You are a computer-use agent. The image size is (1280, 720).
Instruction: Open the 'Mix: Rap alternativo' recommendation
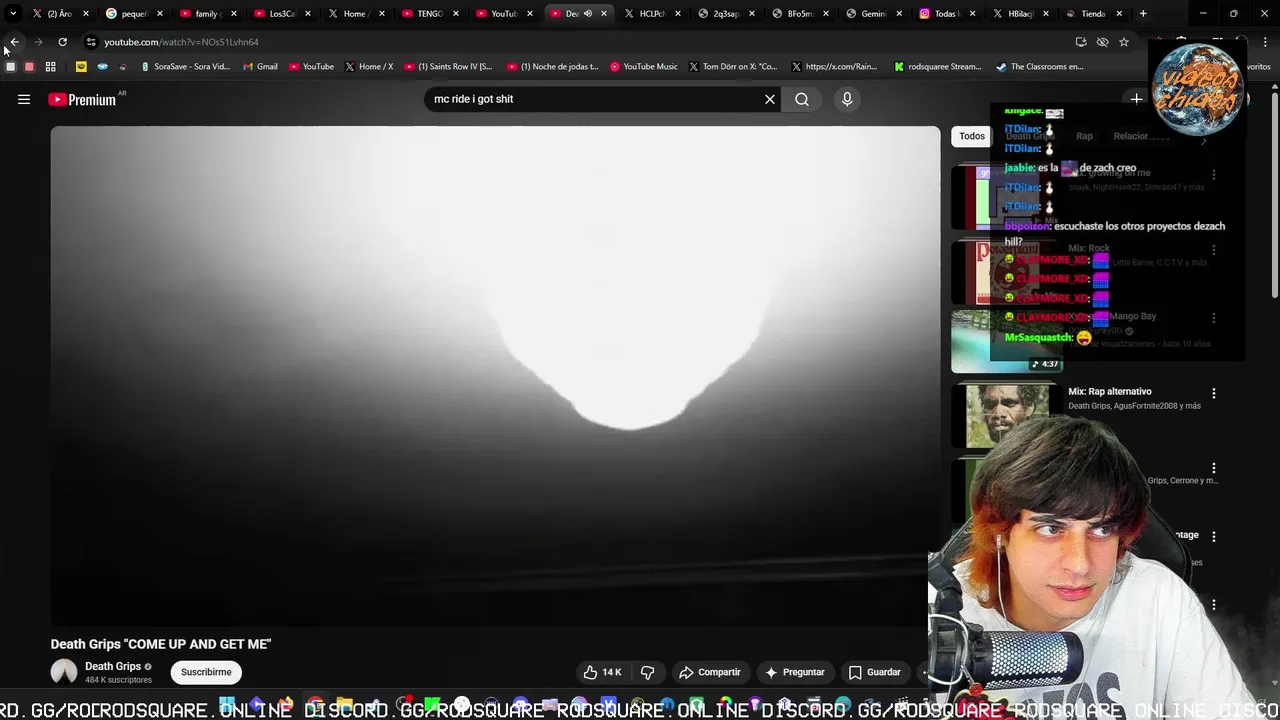tap(1110, 391)
